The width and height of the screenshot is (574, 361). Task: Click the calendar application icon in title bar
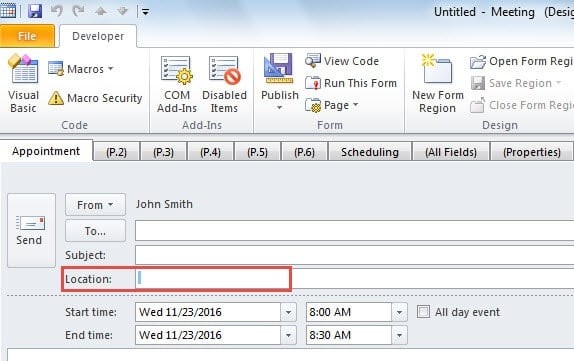(8, 10)
